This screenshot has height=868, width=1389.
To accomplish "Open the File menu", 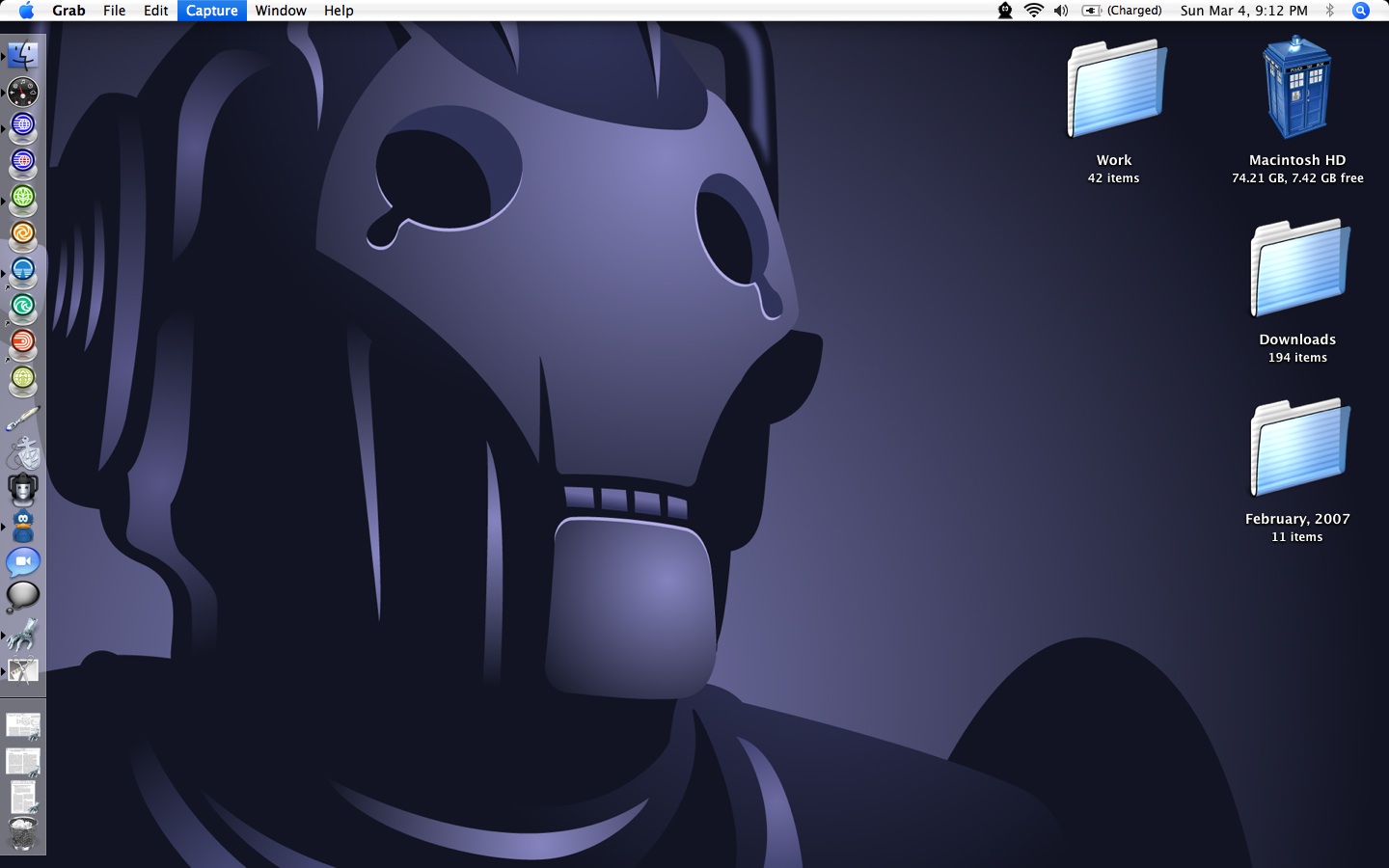I will pos(114,11).
